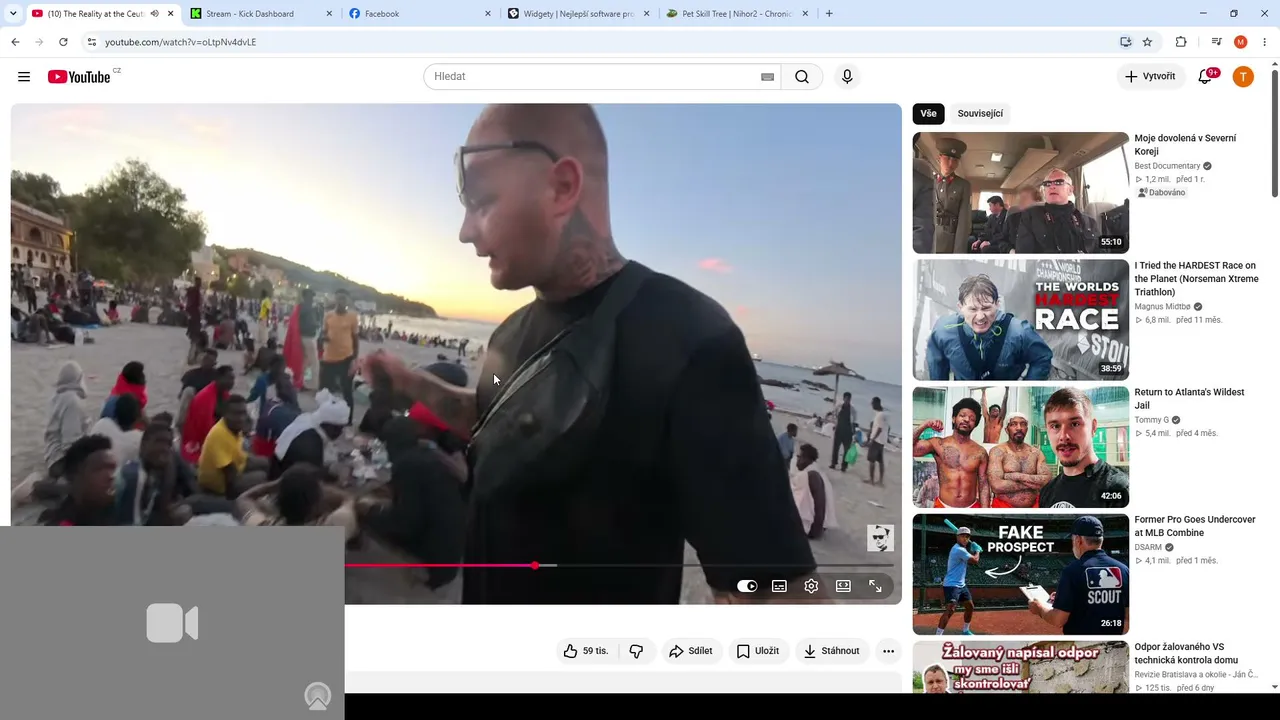Toggle subtitles in the video player

[x=779, y=586]
